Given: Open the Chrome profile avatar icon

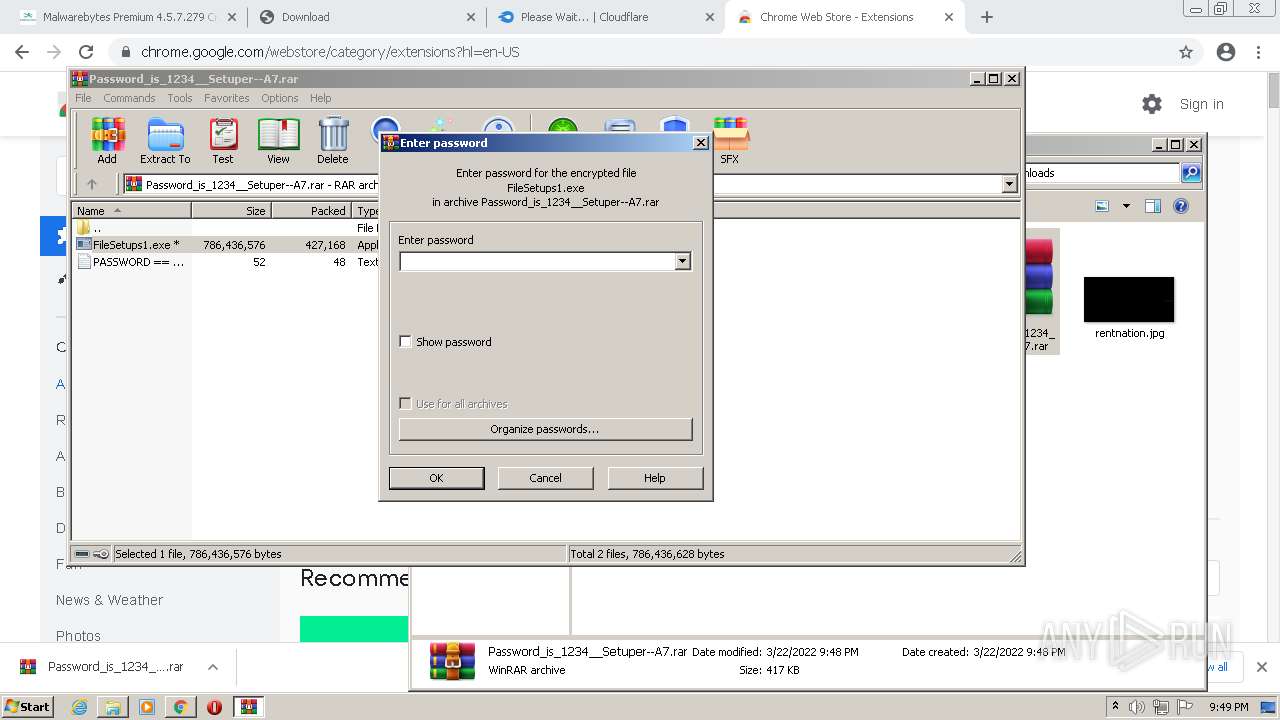Looking at the screenshot, I should point(1226,52).
